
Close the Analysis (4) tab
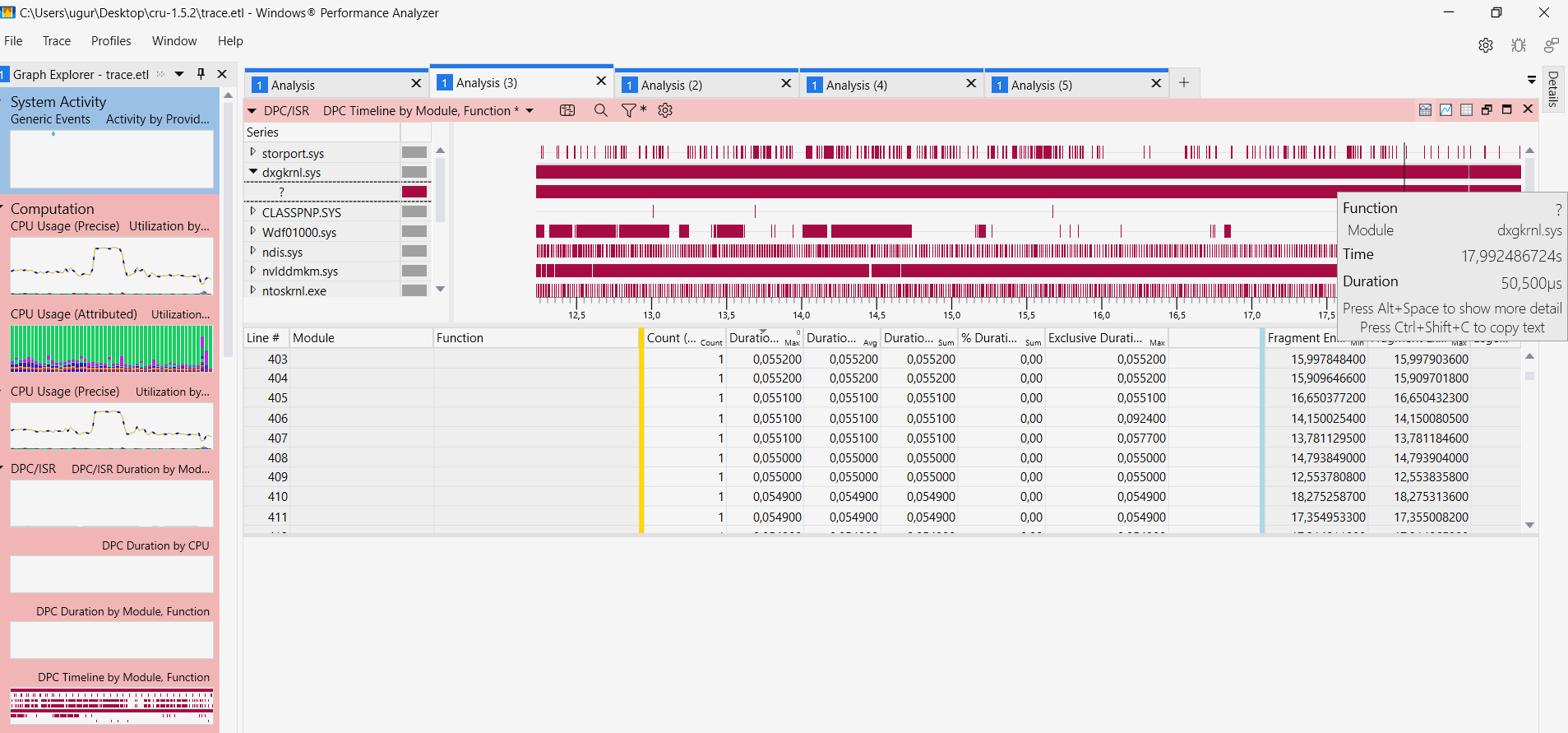[x=971, y=83]
